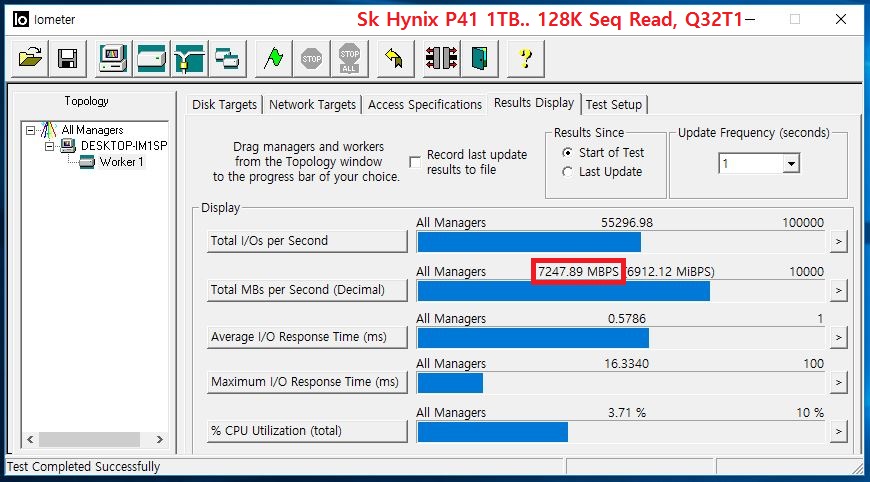Start tests with the green flag
Image resolution: width=870 pixels, height=482 pixels.
[x=274, y=58]
